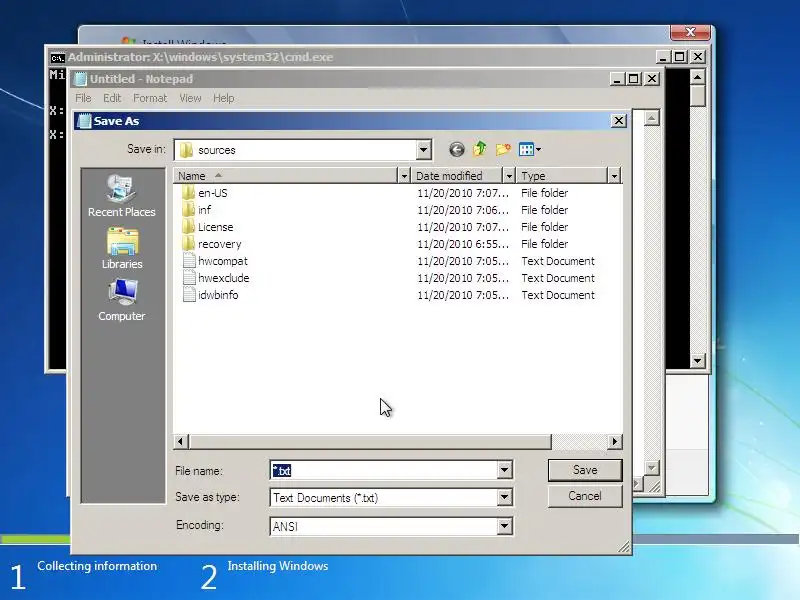Sort files by Date modified header
The height and width of the screenshot is (600, 800).
457,176
